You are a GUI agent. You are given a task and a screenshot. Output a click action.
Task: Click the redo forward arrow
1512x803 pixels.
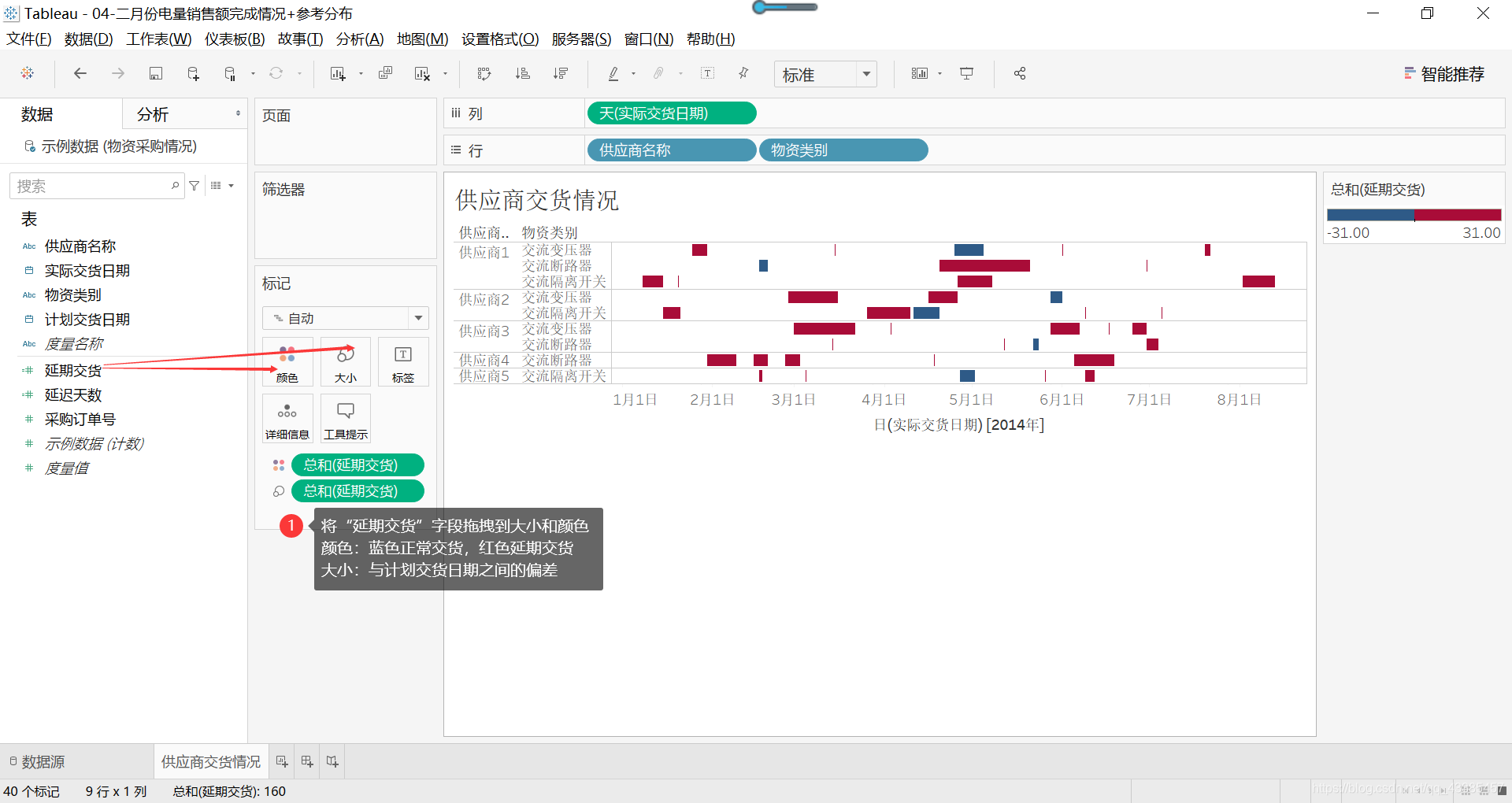point(118,73)
